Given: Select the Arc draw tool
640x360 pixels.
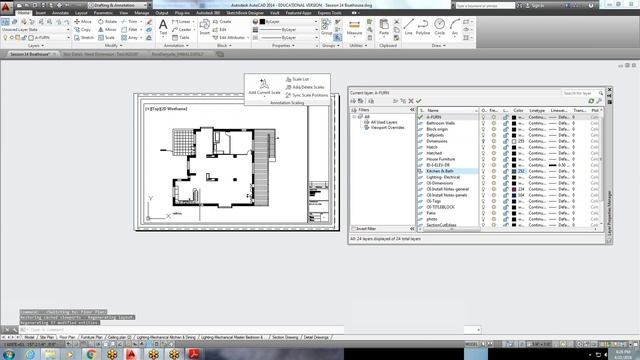Looking at the screenshot, I should tap(455, 27).
